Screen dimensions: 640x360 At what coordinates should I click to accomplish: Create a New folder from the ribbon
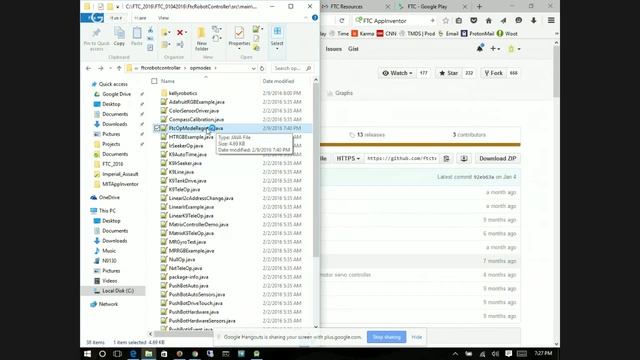pos(202,39)
